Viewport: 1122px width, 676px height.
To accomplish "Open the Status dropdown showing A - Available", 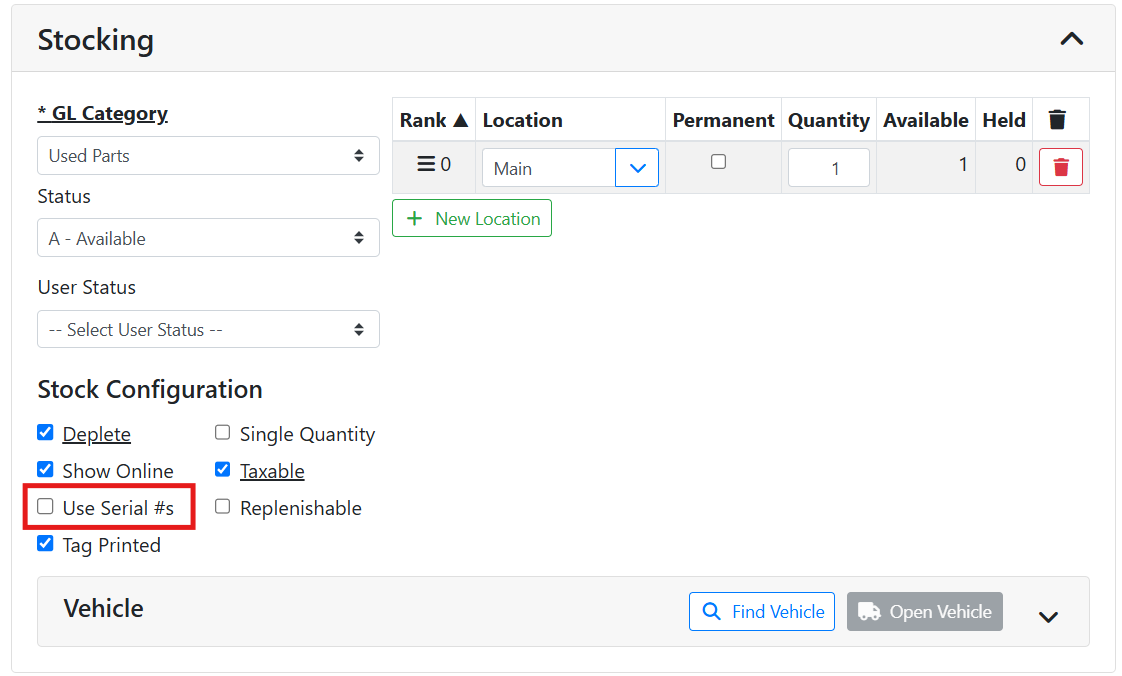I will [x=208, y=238].
